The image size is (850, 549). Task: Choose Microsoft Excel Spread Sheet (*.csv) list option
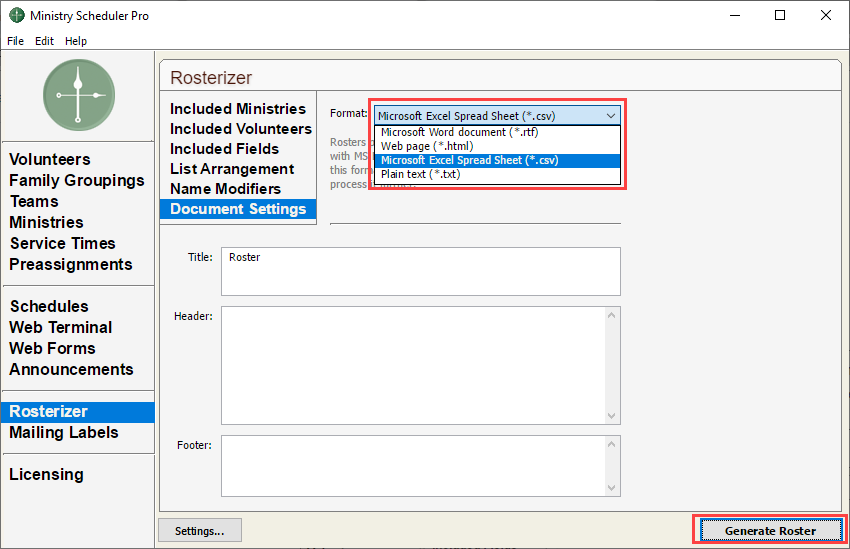[x=497, y=160]
